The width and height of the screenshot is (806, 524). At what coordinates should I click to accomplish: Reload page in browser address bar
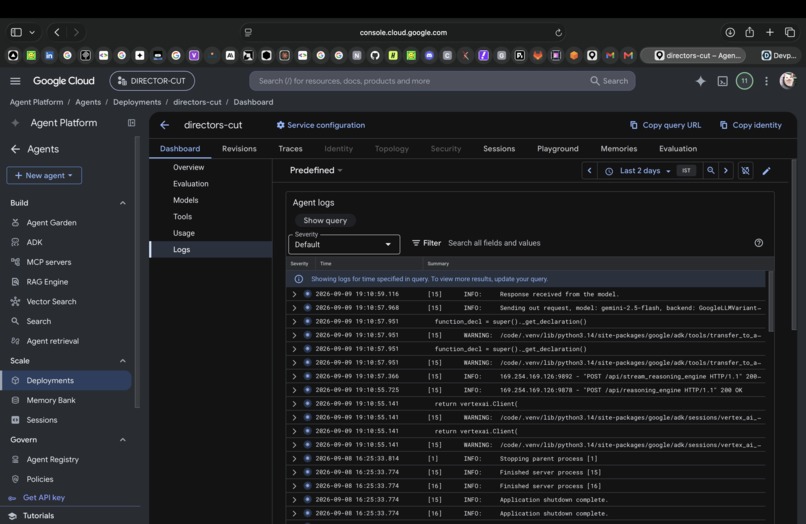[558, 32]
